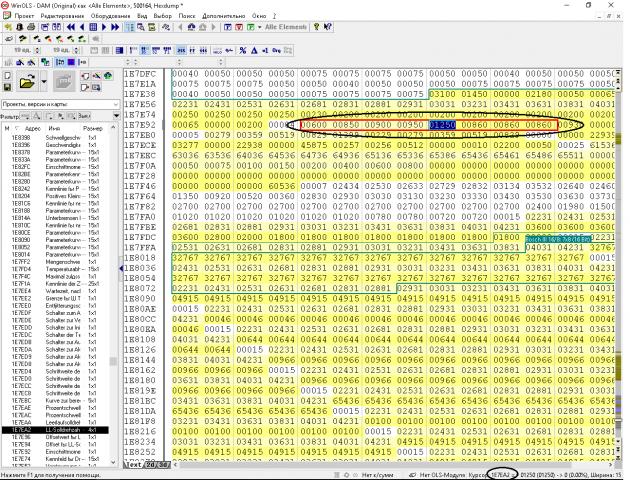Screen dimensions: 630x480
Task: Sort list by Адрес column header
Action: tap(33, 129)
